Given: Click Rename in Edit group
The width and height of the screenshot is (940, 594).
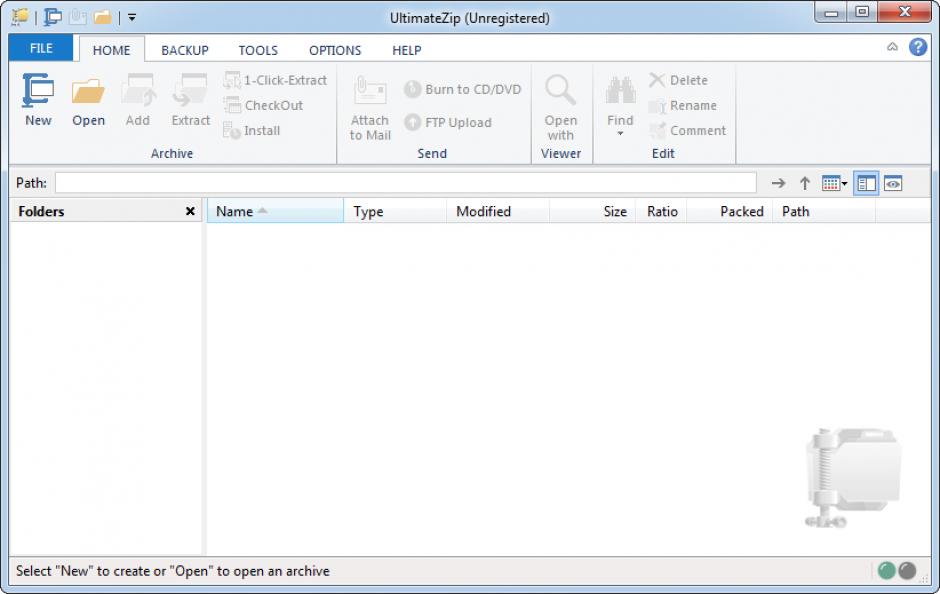Looking at the screenshot, I should tap(683, 105).
